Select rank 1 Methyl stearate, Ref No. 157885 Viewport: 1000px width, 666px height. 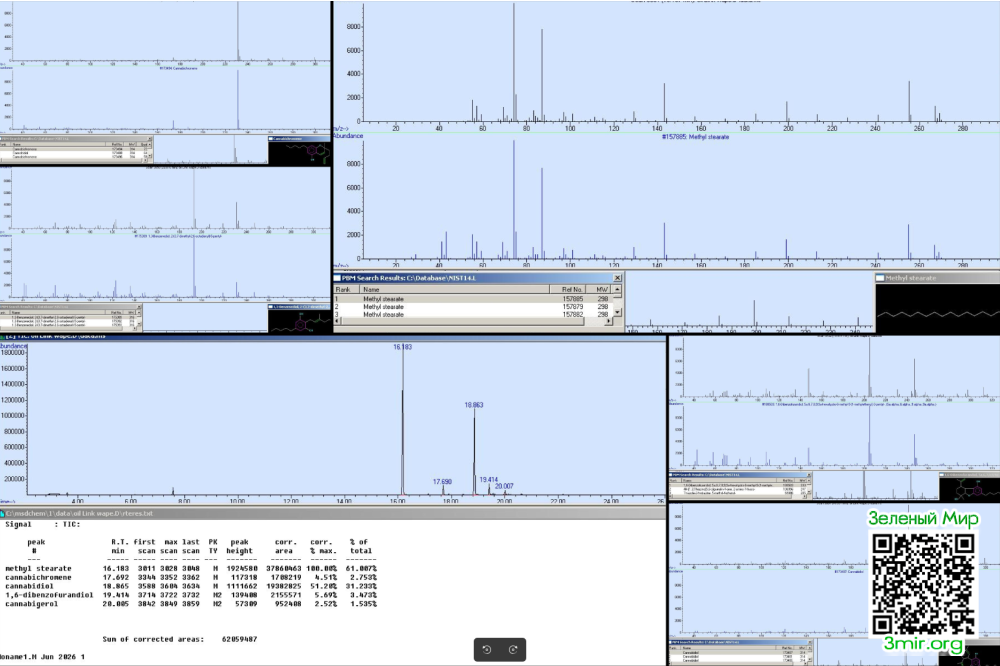473,299
